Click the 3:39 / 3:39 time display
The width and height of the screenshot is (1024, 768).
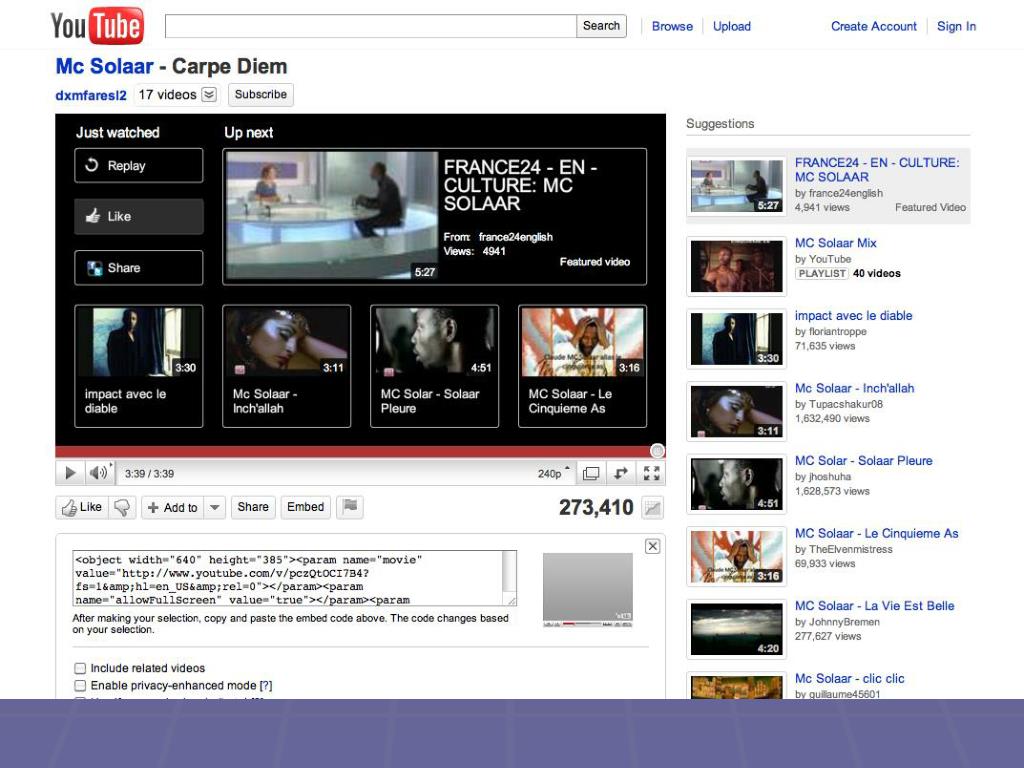click(x=150, y=473)
